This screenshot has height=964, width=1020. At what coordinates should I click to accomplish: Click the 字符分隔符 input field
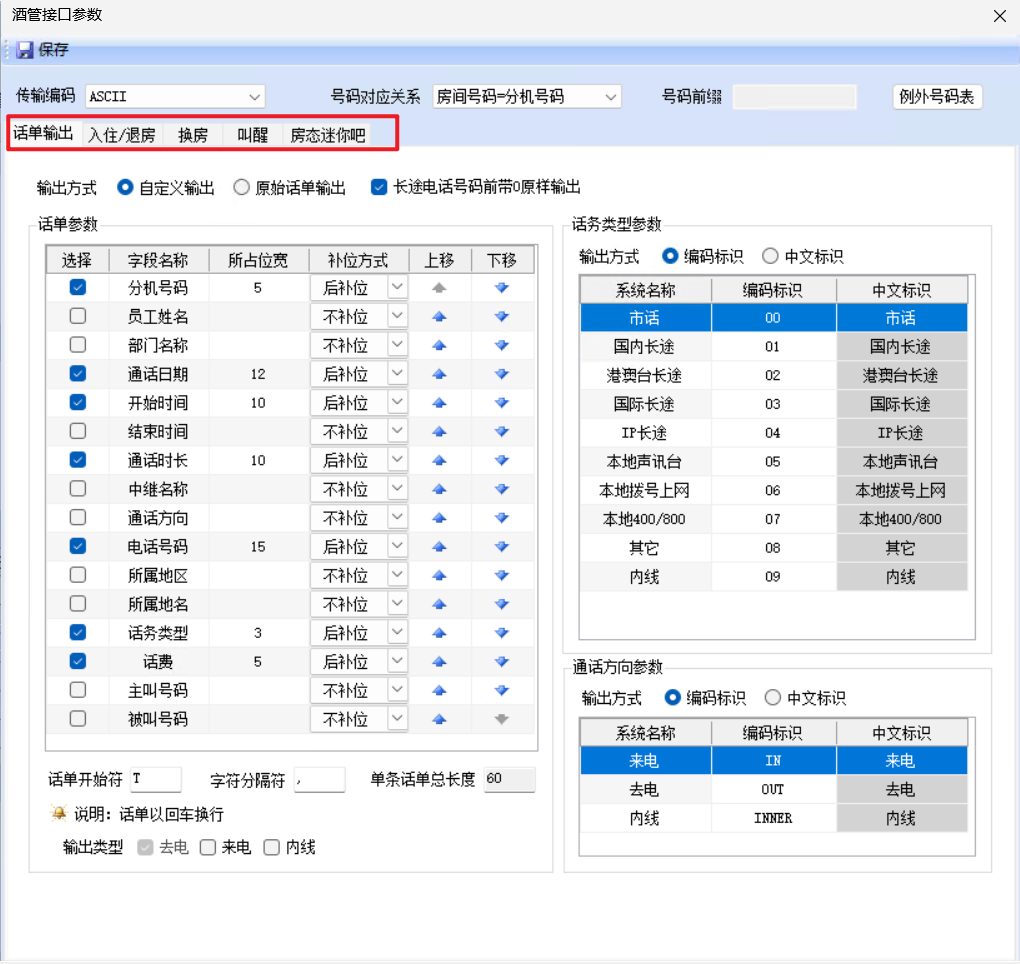319,779
